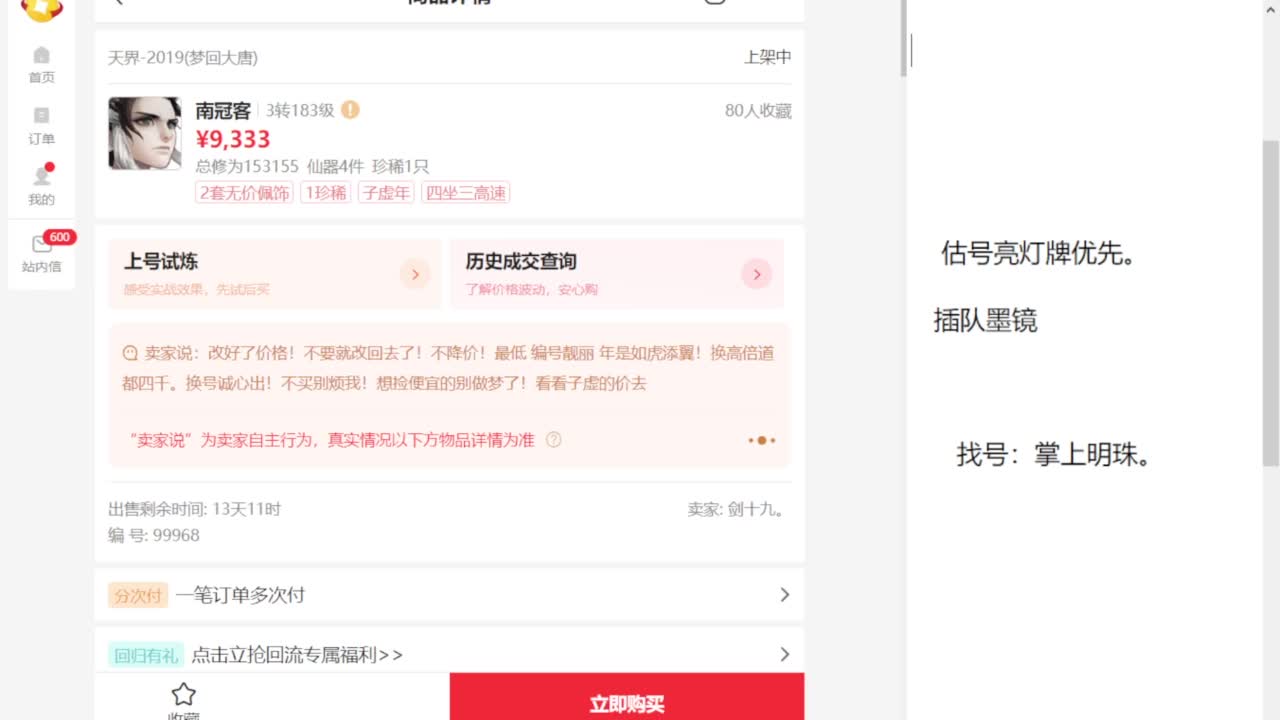
Task: Click the icon at header's right side
Action: pos(715,2)
